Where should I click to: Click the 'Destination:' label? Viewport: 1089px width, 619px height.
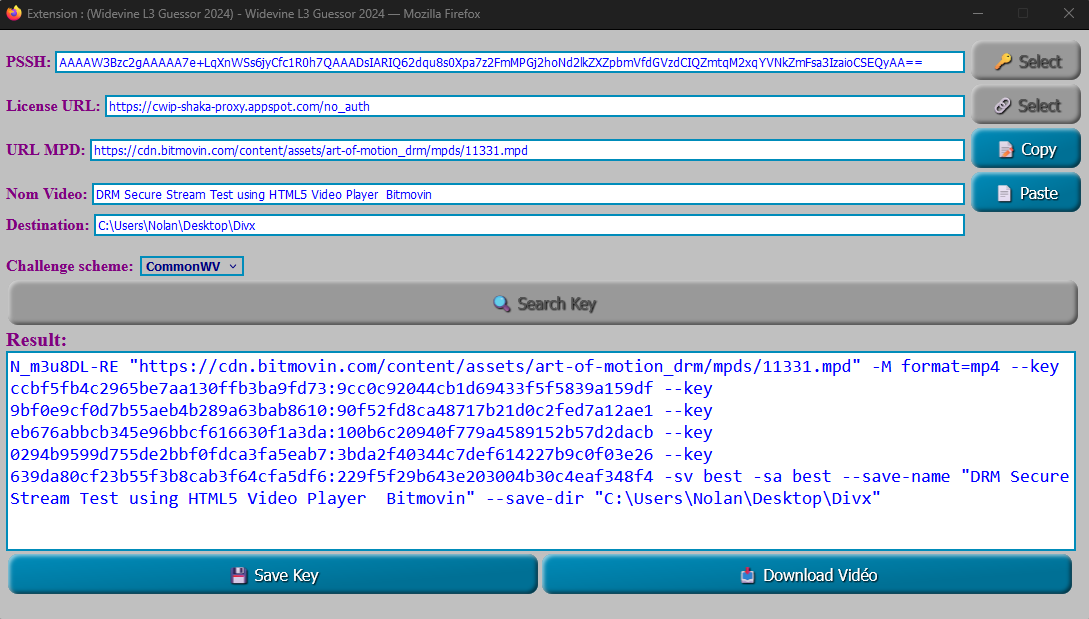coord(47,224)
